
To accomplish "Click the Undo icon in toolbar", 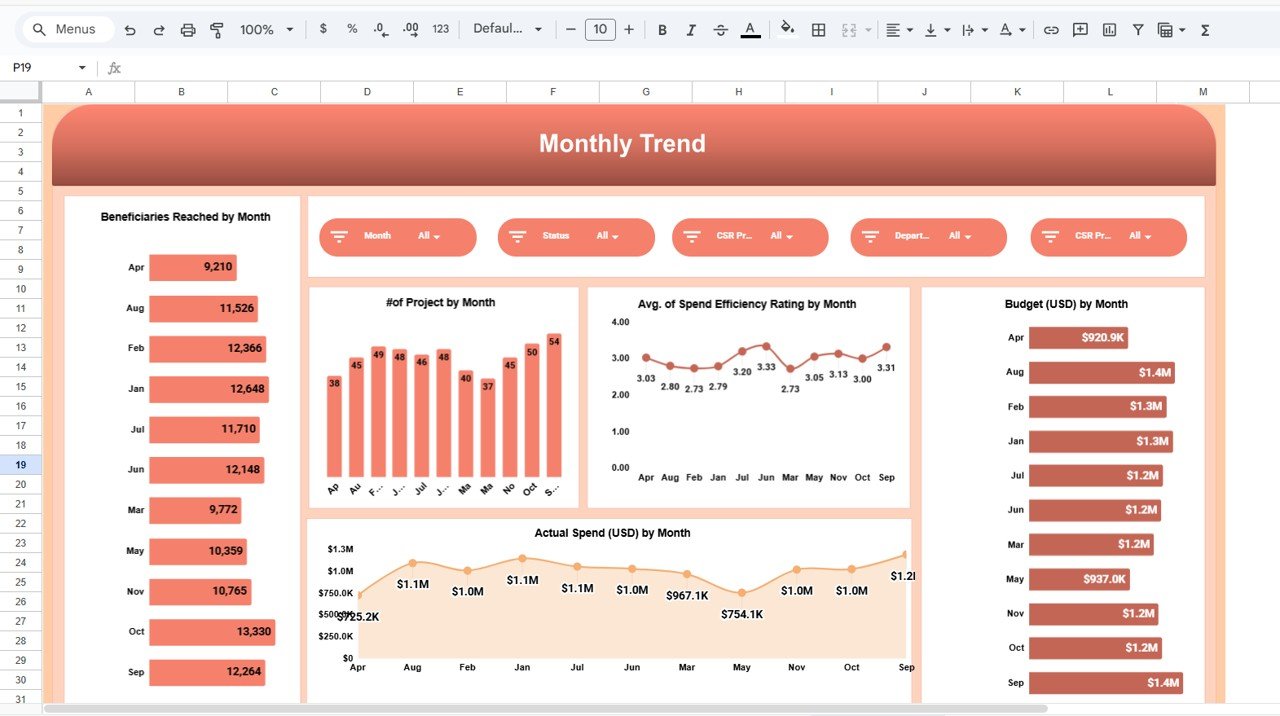I will pos(130,30).
